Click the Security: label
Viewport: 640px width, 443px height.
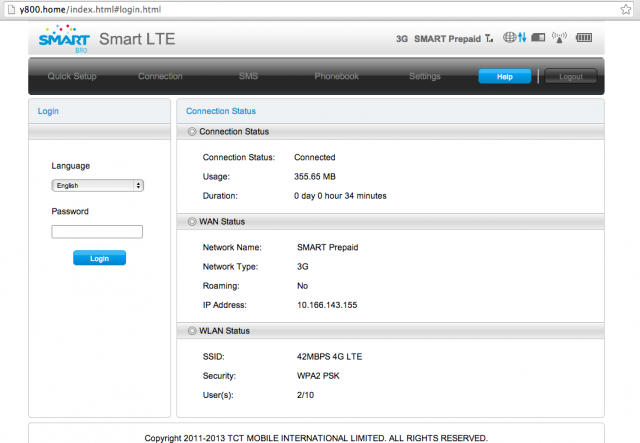219,376
